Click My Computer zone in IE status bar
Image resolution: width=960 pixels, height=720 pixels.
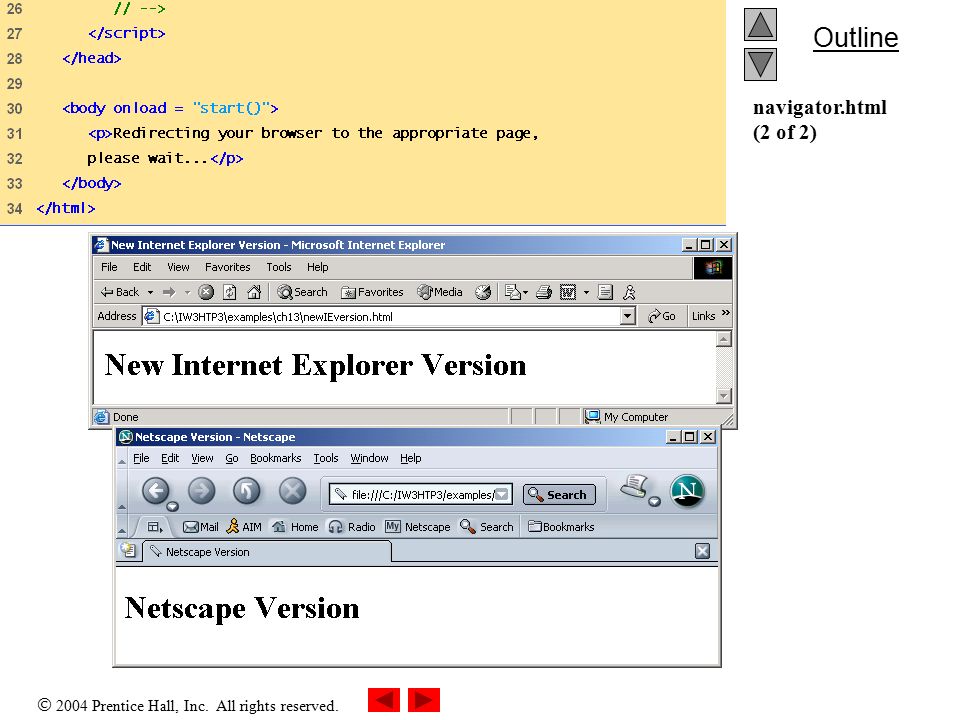626,417
